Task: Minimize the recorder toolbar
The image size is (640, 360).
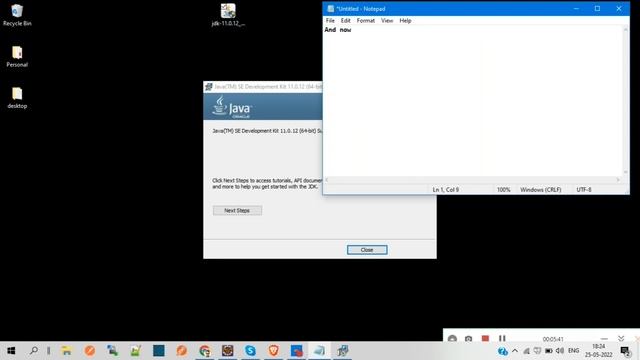Action: point(604,338)
